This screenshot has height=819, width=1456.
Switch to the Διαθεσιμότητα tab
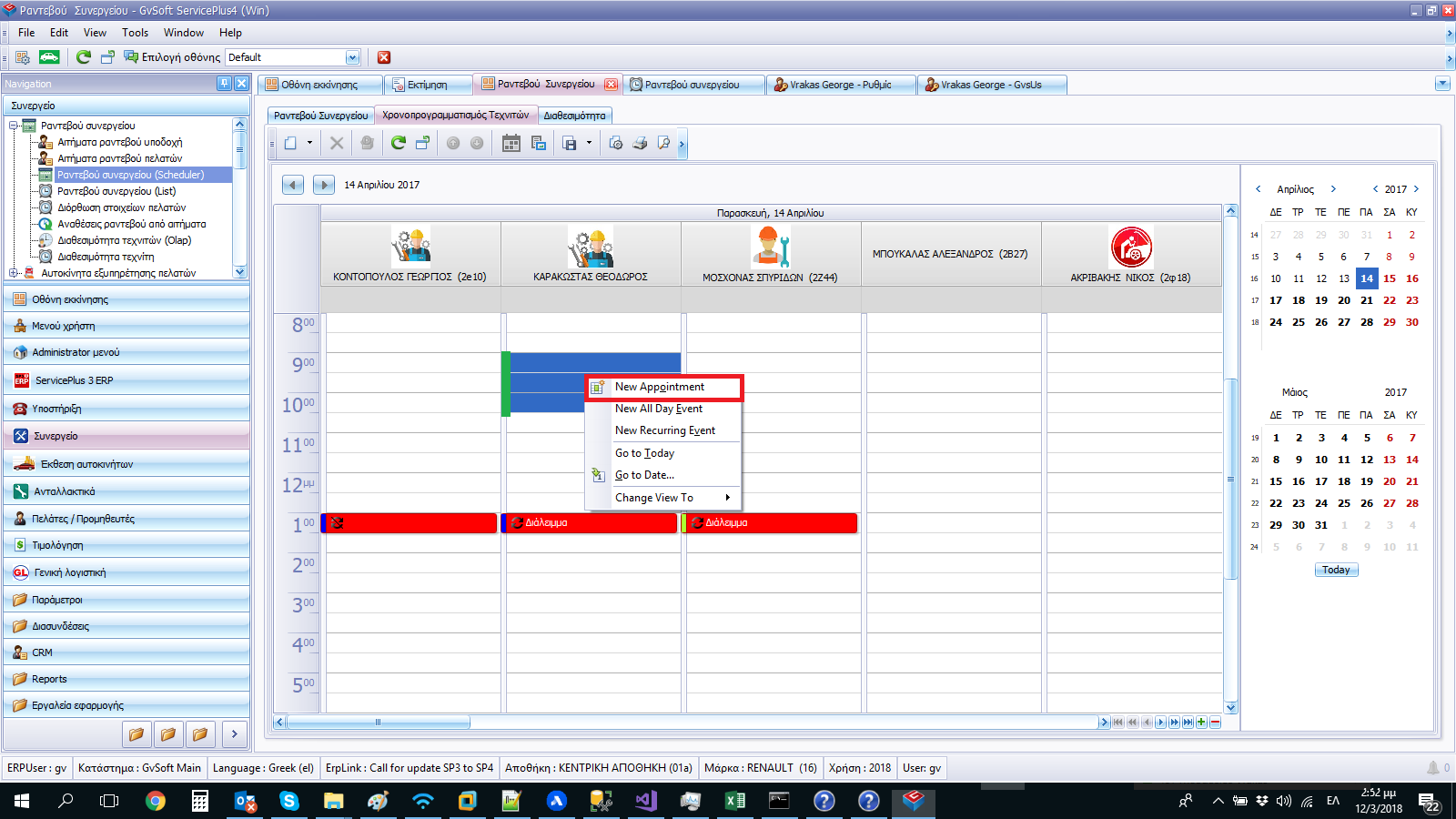[574, 116]
